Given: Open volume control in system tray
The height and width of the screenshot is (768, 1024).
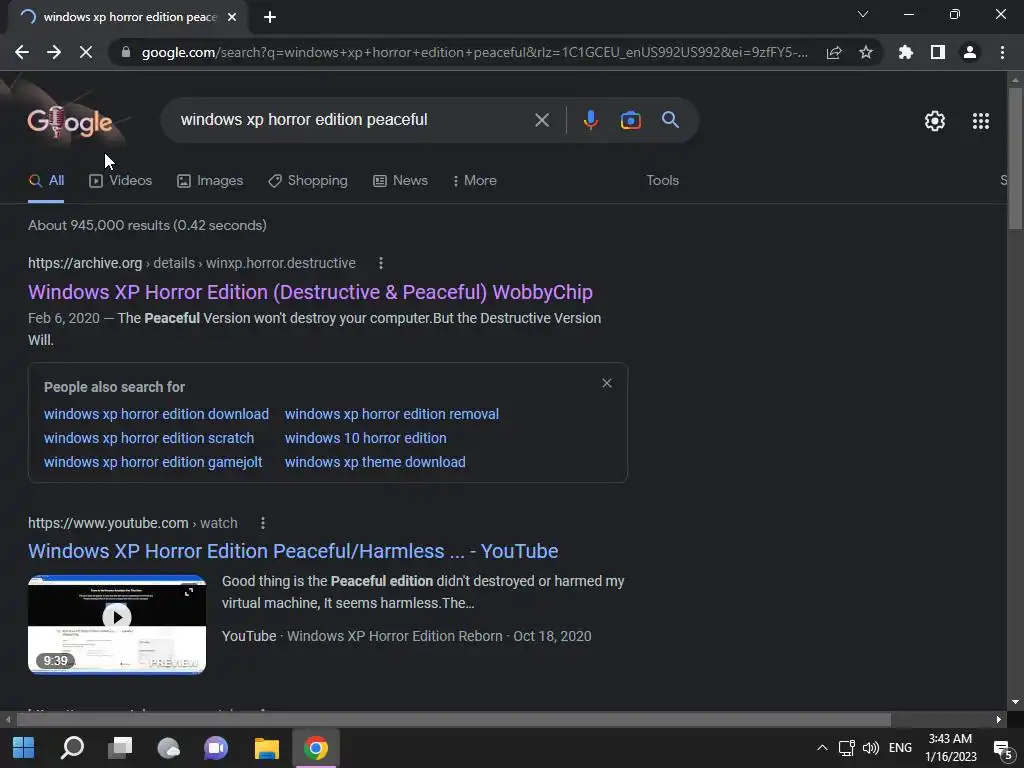Looking at the screenshot, I should (x=871, y=748).
